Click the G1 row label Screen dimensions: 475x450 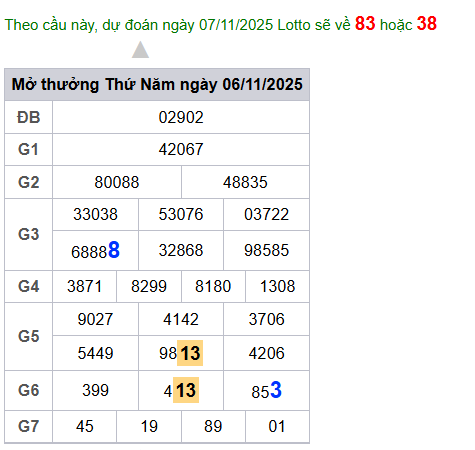tap(29, 149)
